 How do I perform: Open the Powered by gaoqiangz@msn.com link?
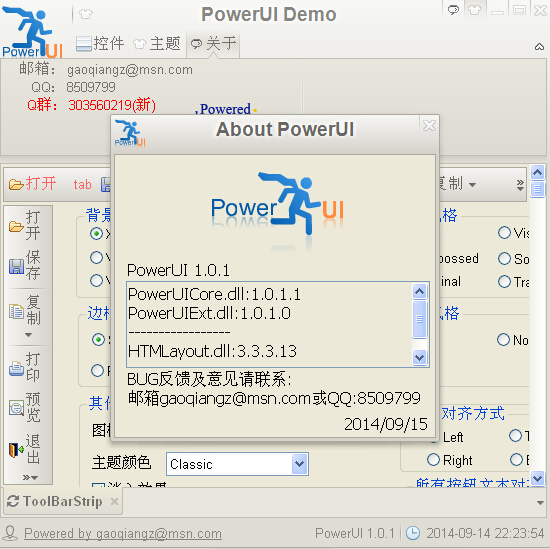pos(123,533)
